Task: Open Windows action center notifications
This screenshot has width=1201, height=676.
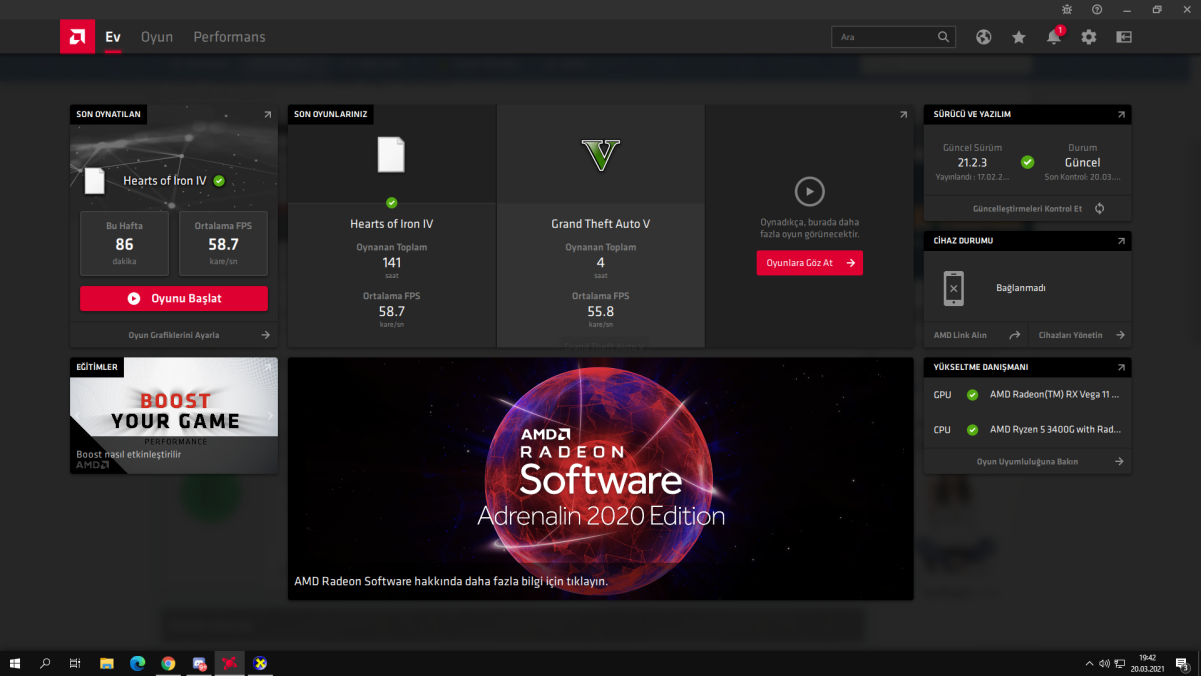Action: coord(1182,663)
